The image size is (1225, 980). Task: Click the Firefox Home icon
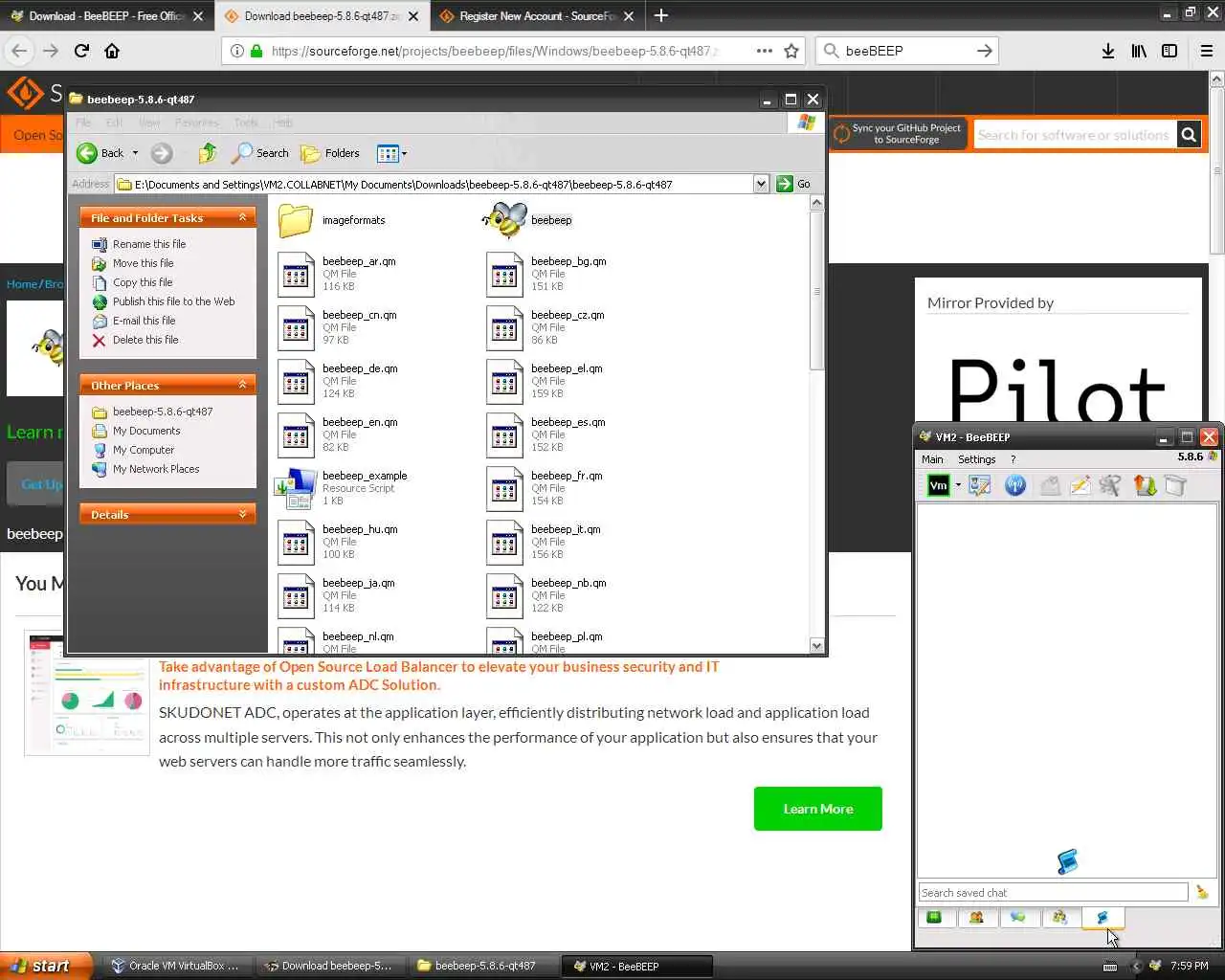click(x=112, y=51)
